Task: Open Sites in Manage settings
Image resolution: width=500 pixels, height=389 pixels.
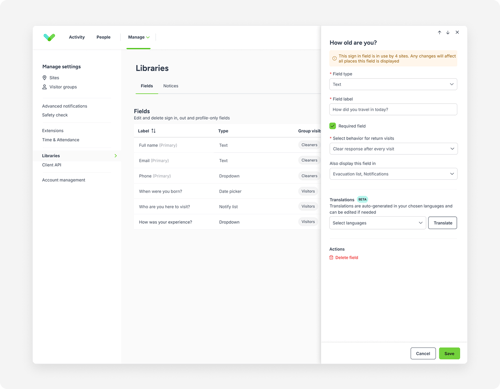Action: point(54,78)
